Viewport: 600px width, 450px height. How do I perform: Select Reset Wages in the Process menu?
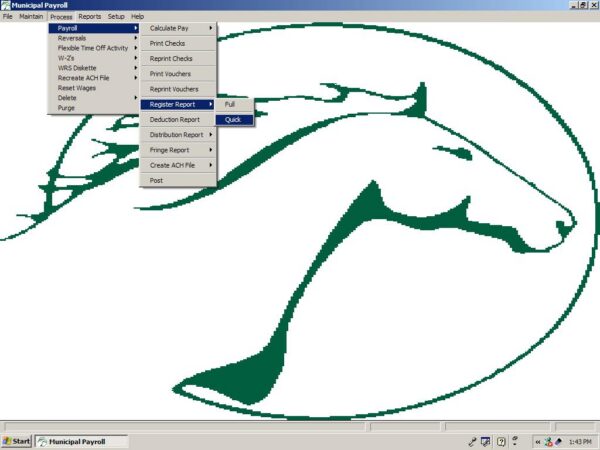click(77, 88)
